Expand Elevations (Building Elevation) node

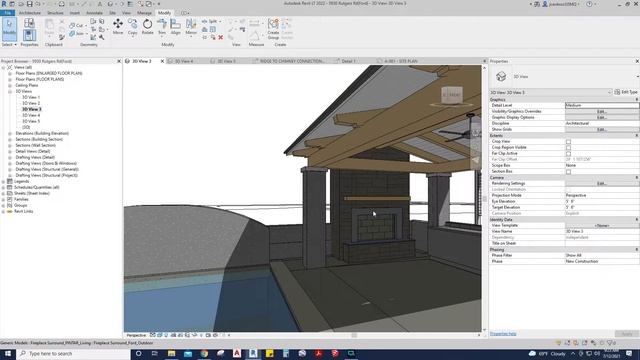pyautogui.click(x=10, y=133)
